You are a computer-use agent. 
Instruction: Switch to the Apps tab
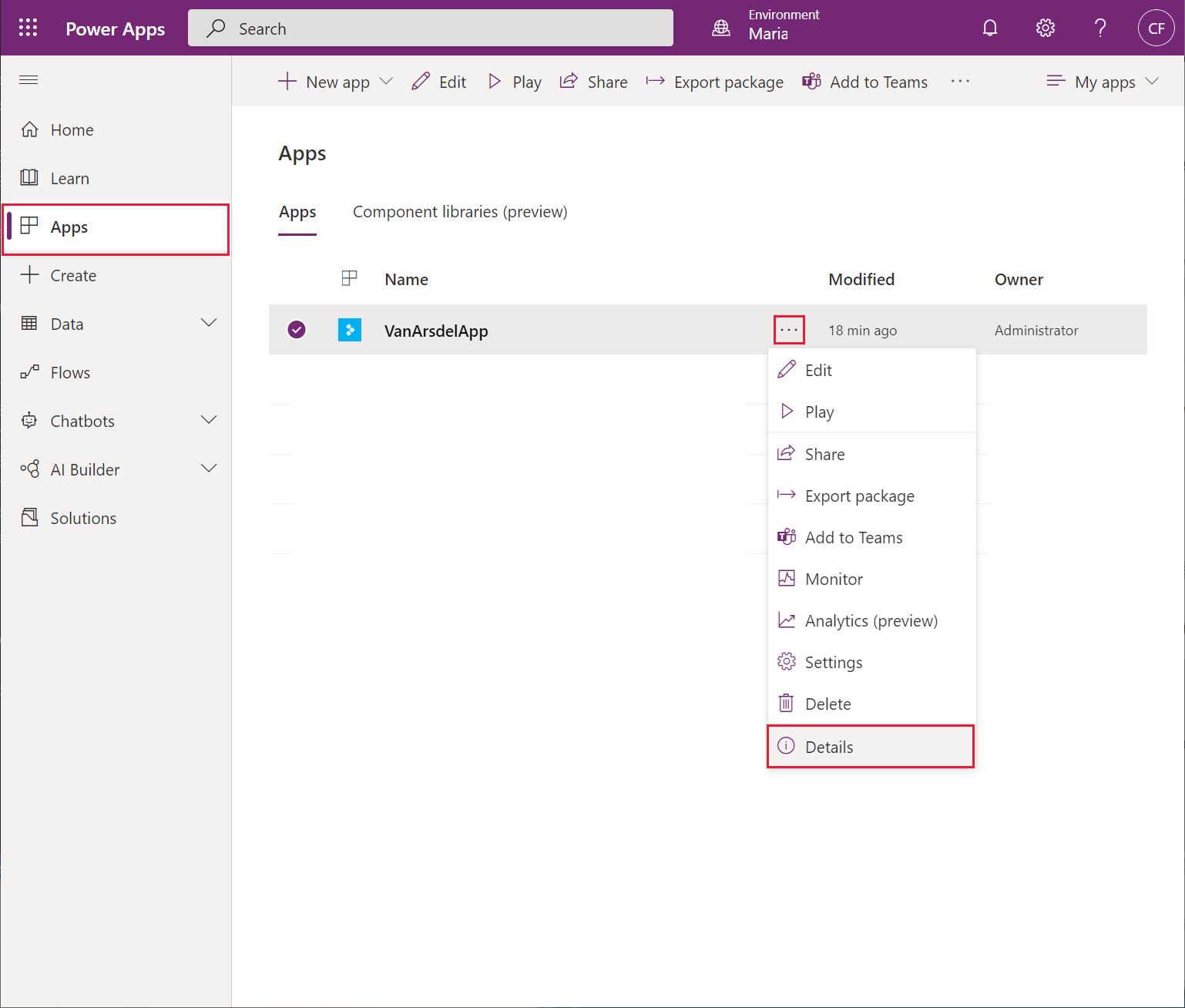pyautogui.click(x=297, y=213)
